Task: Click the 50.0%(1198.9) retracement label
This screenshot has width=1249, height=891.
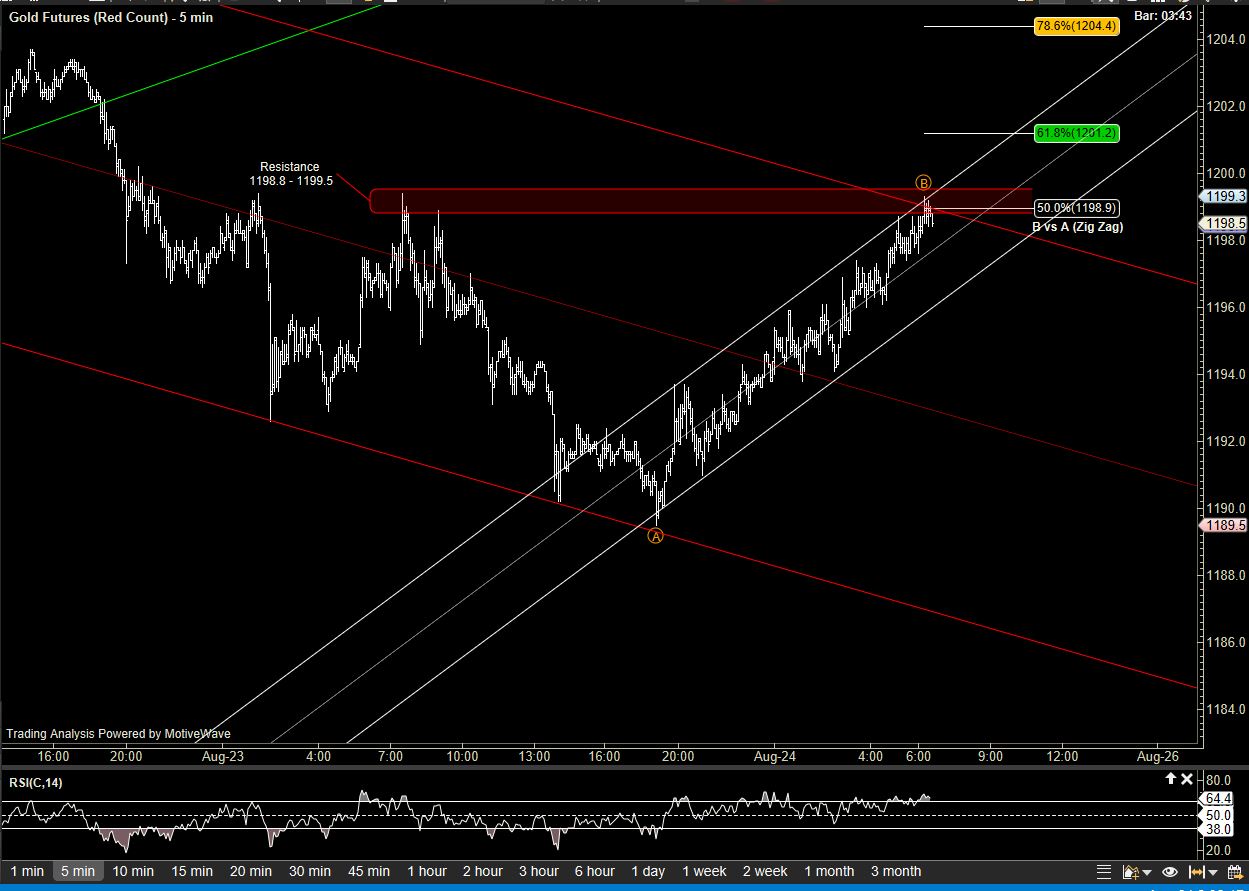Action: [x=1076, y=208]
